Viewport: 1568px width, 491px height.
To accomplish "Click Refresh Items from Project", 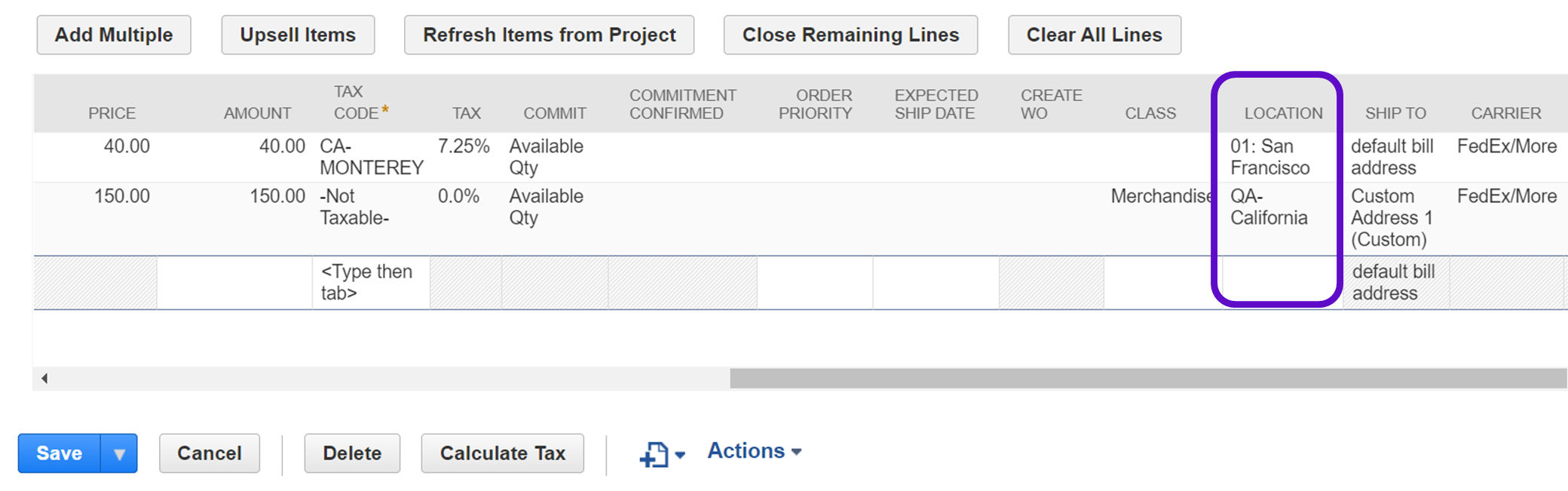I will click(549, 35).
